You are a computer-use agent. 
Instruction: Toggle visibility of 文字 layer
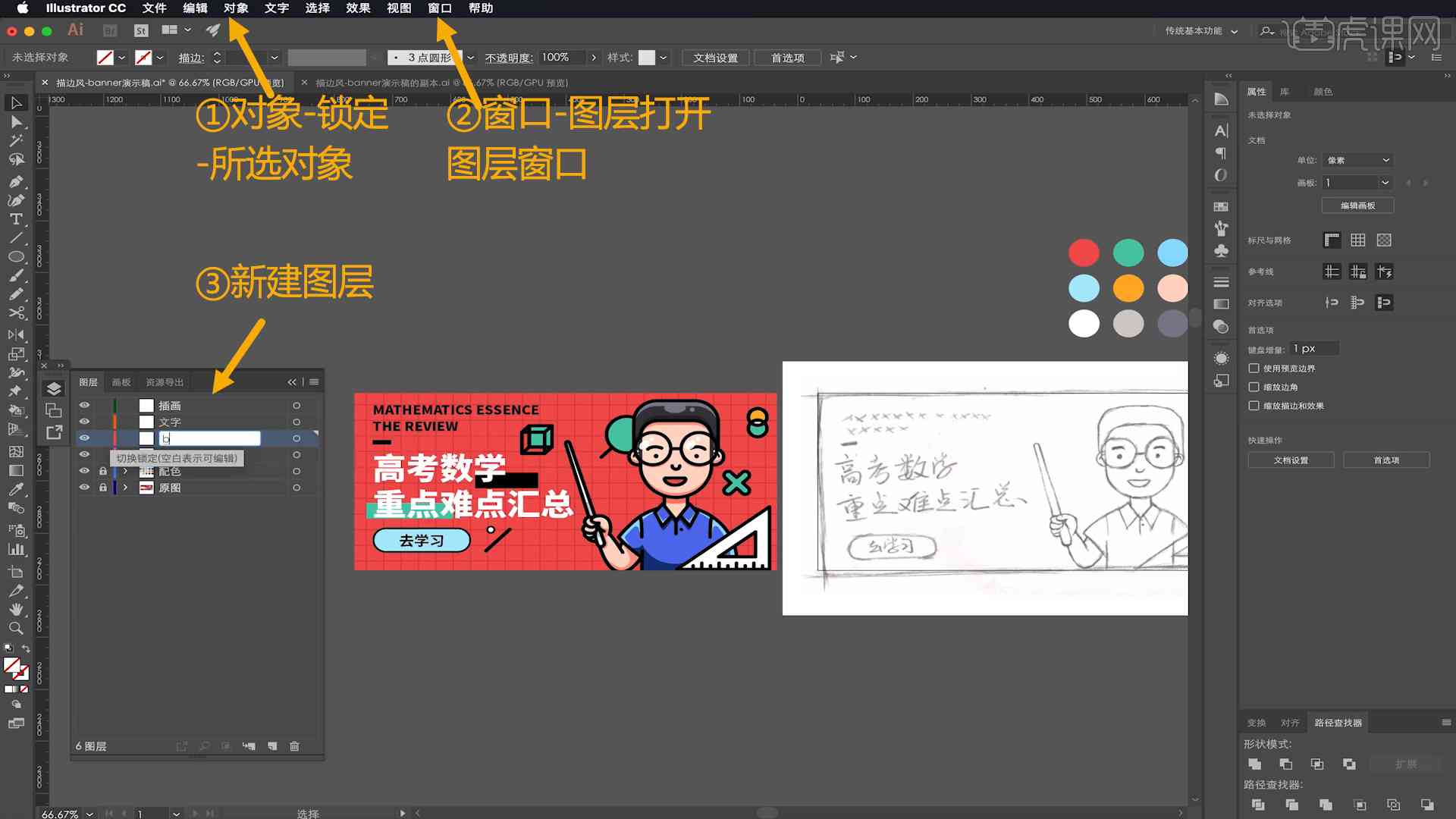pos(85,421)
